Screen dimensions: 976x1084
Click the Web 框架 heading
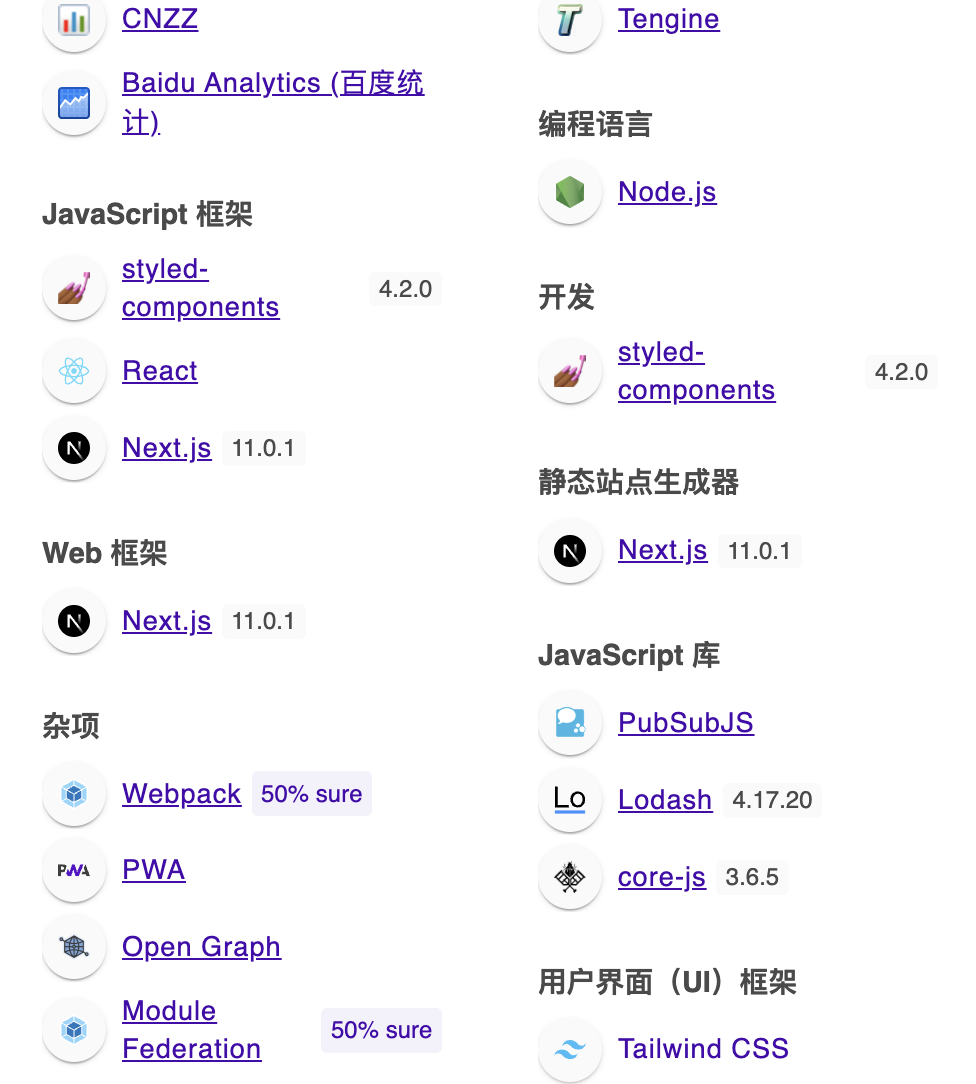pos(104,553)
